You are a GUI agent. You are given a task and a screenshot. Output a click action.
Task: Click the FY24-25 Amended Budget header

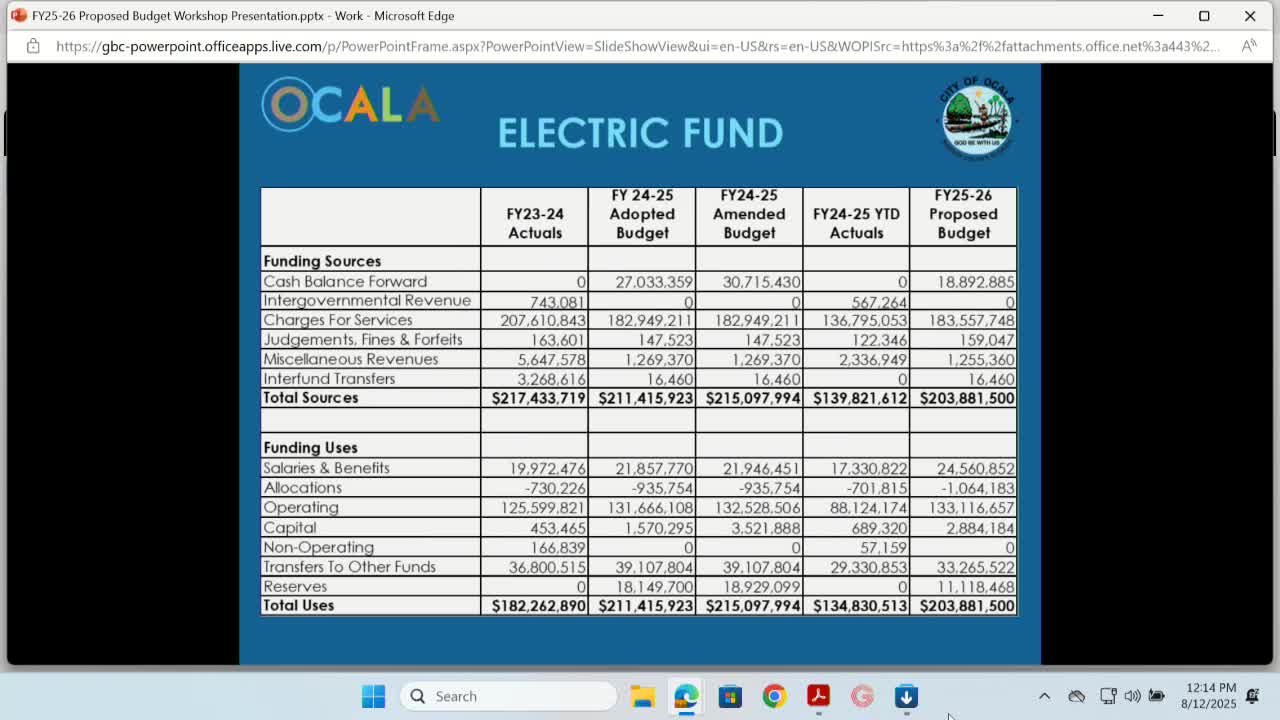749,214
